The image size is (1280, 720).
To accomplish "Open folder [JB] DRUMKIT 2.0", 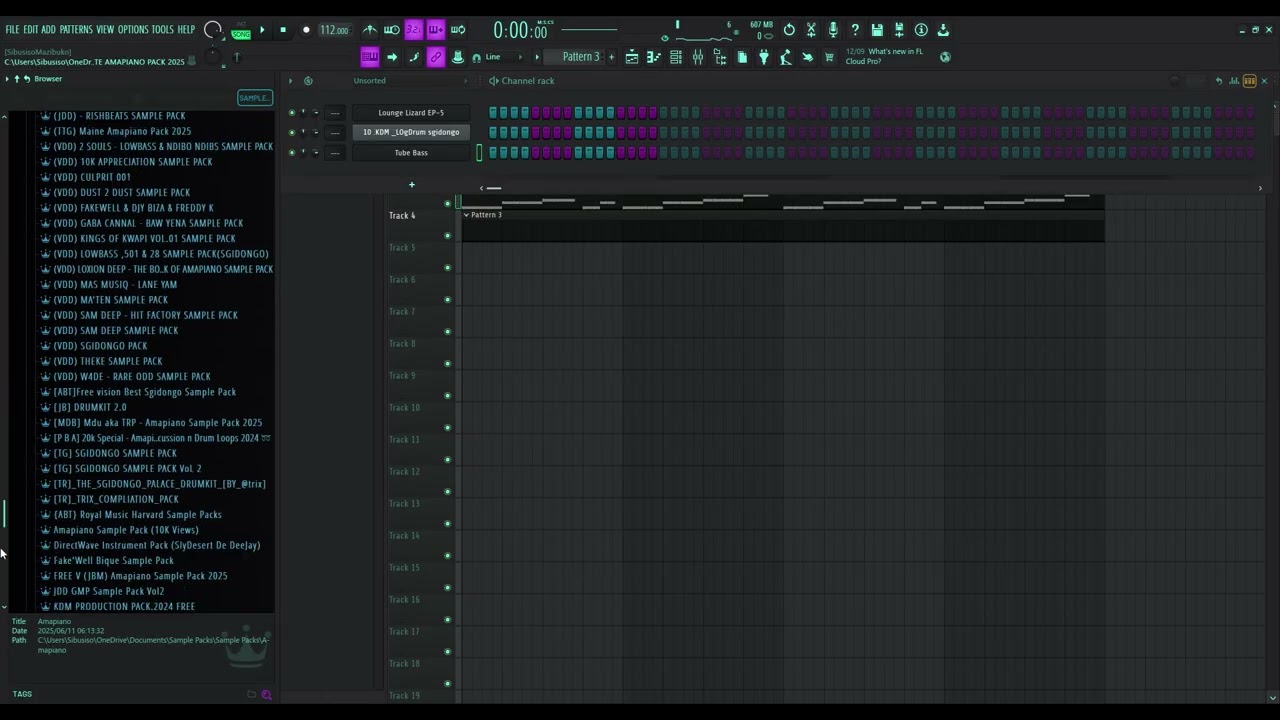I will tap(83, 407).
